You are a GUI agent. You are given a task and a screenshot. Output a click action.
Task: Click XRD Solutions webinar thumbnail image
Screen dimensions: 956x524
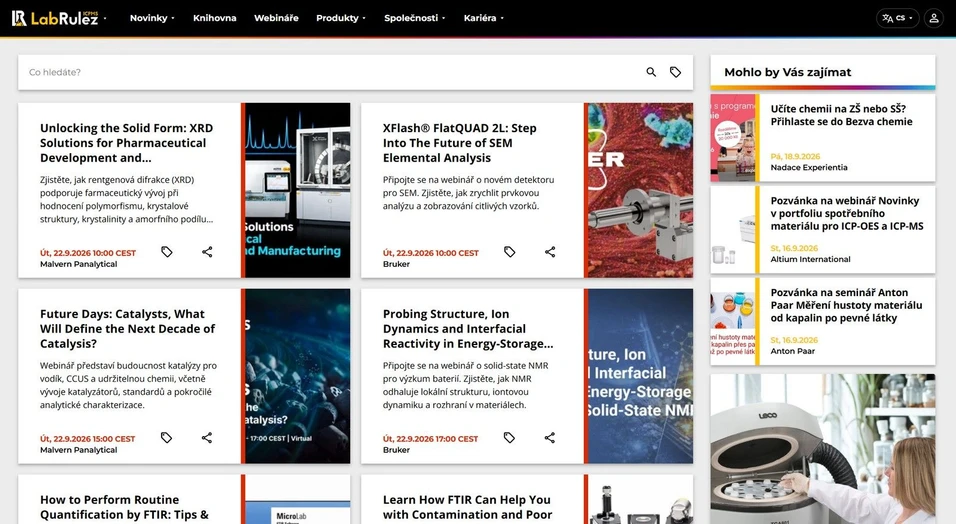[x=298, y=190]
